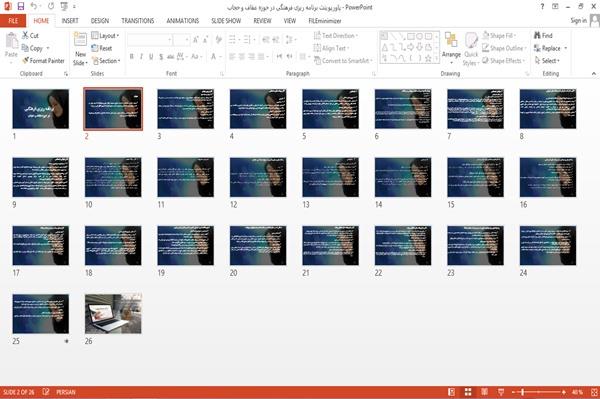
Task: Switch to the INSERT tab
Action: tap(70, 21)
